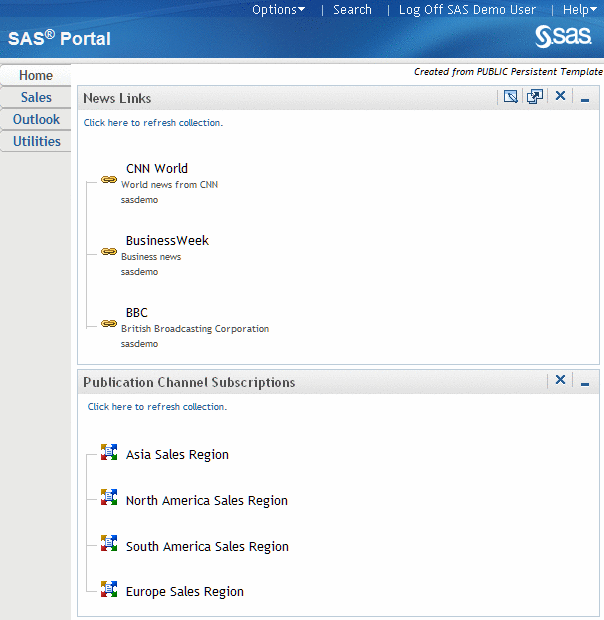The height and width of the screenshot is (620, 604).
Task: Switch to the Sales tab
Action: 36,97
